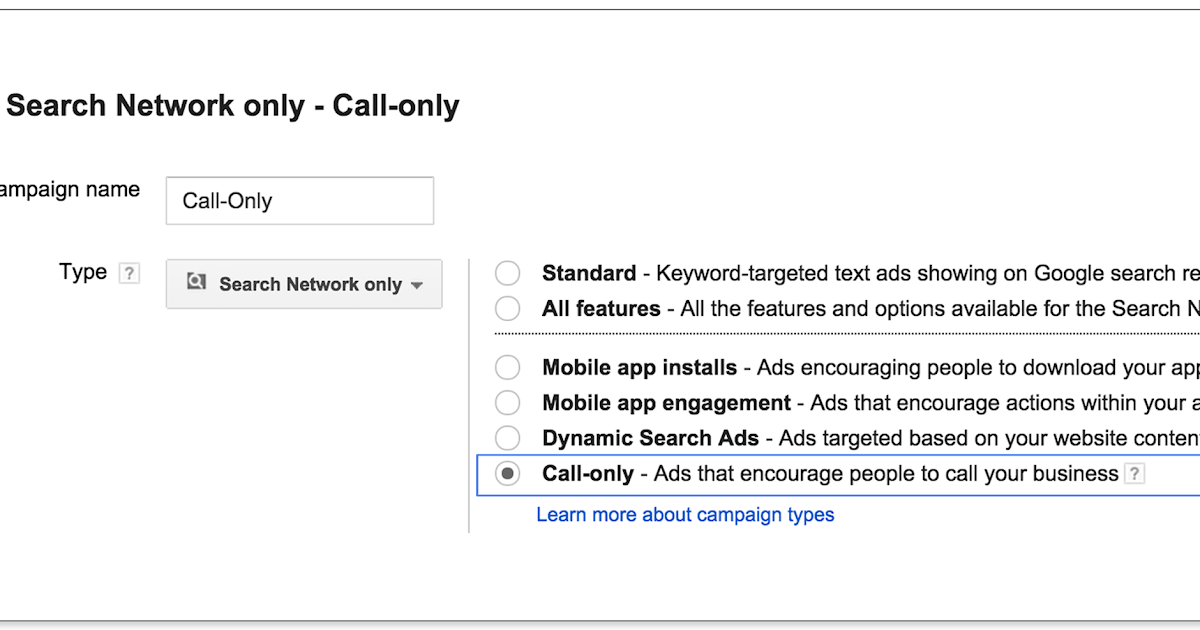This screenshot has height=630, width=1200.
Task: Select the Dynamic Search Ads radio button
Action: pos(508,438)
